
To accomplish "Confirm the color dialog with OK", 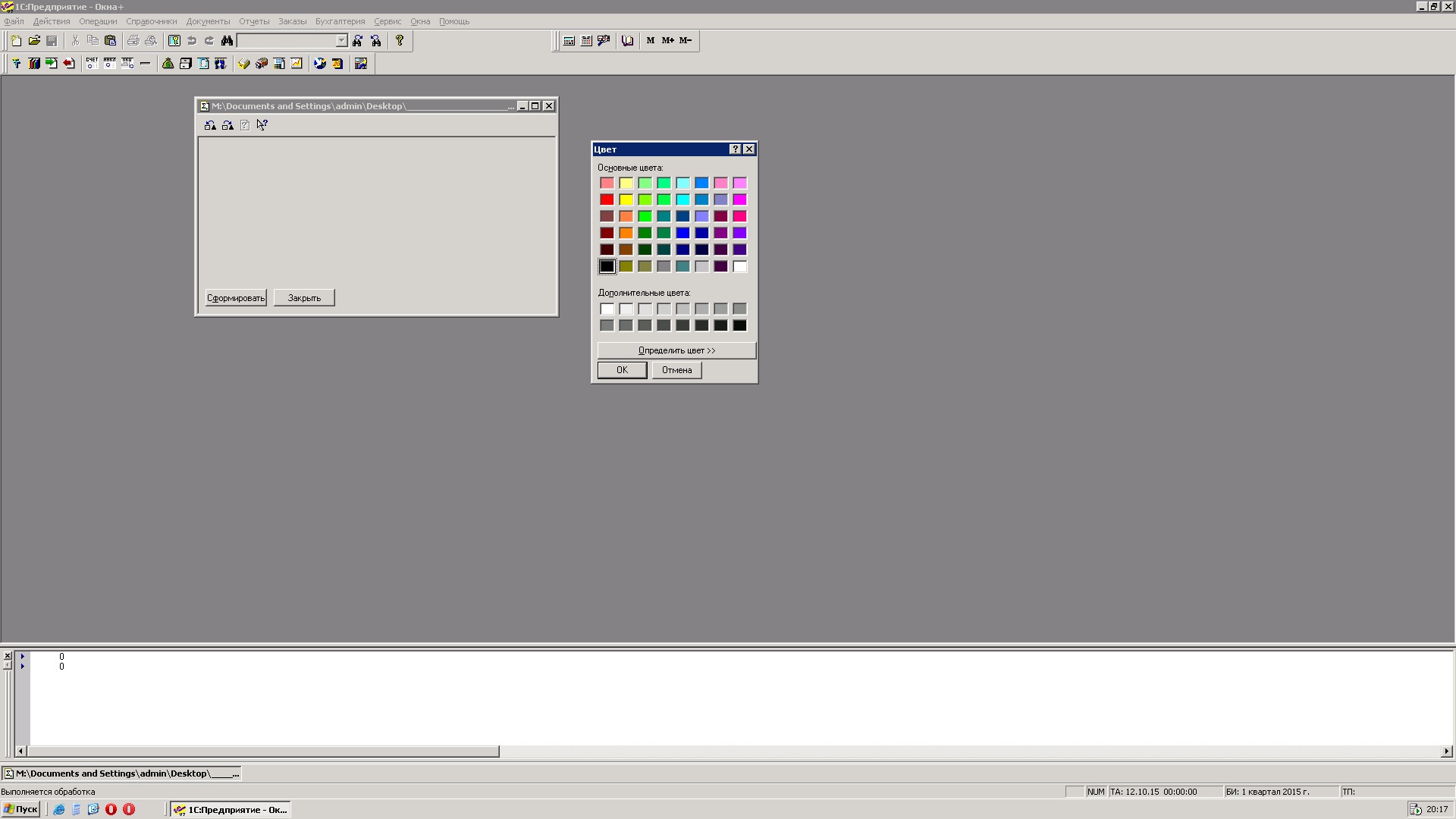I will (x=622, y=370).
